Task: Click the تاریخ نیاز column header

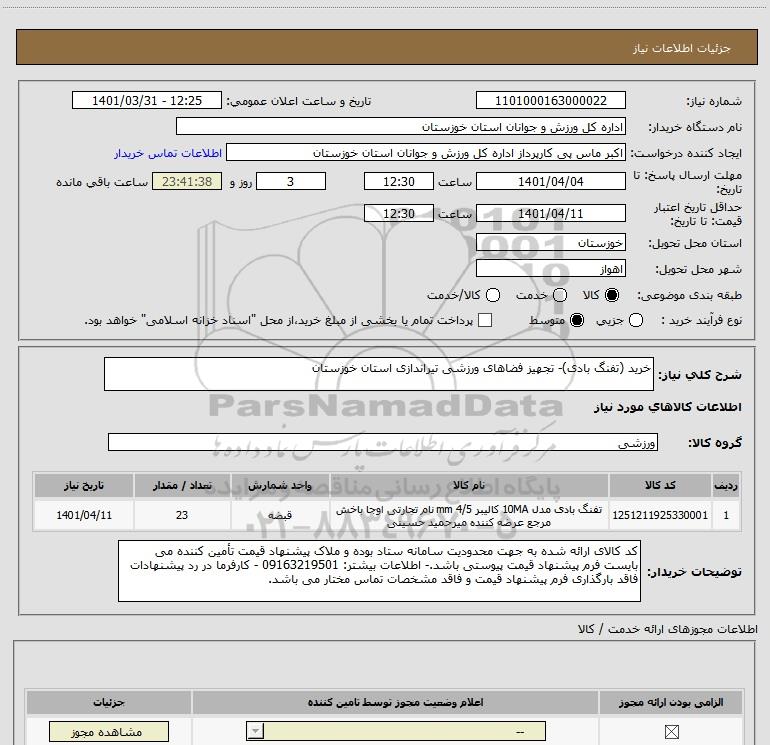Action: pyautogui.click(x=84, y=485)
